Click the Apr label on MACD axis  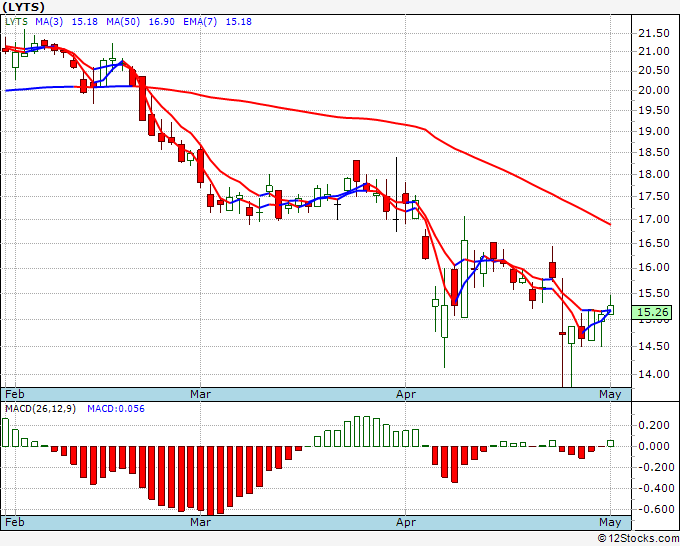point(406,522)
